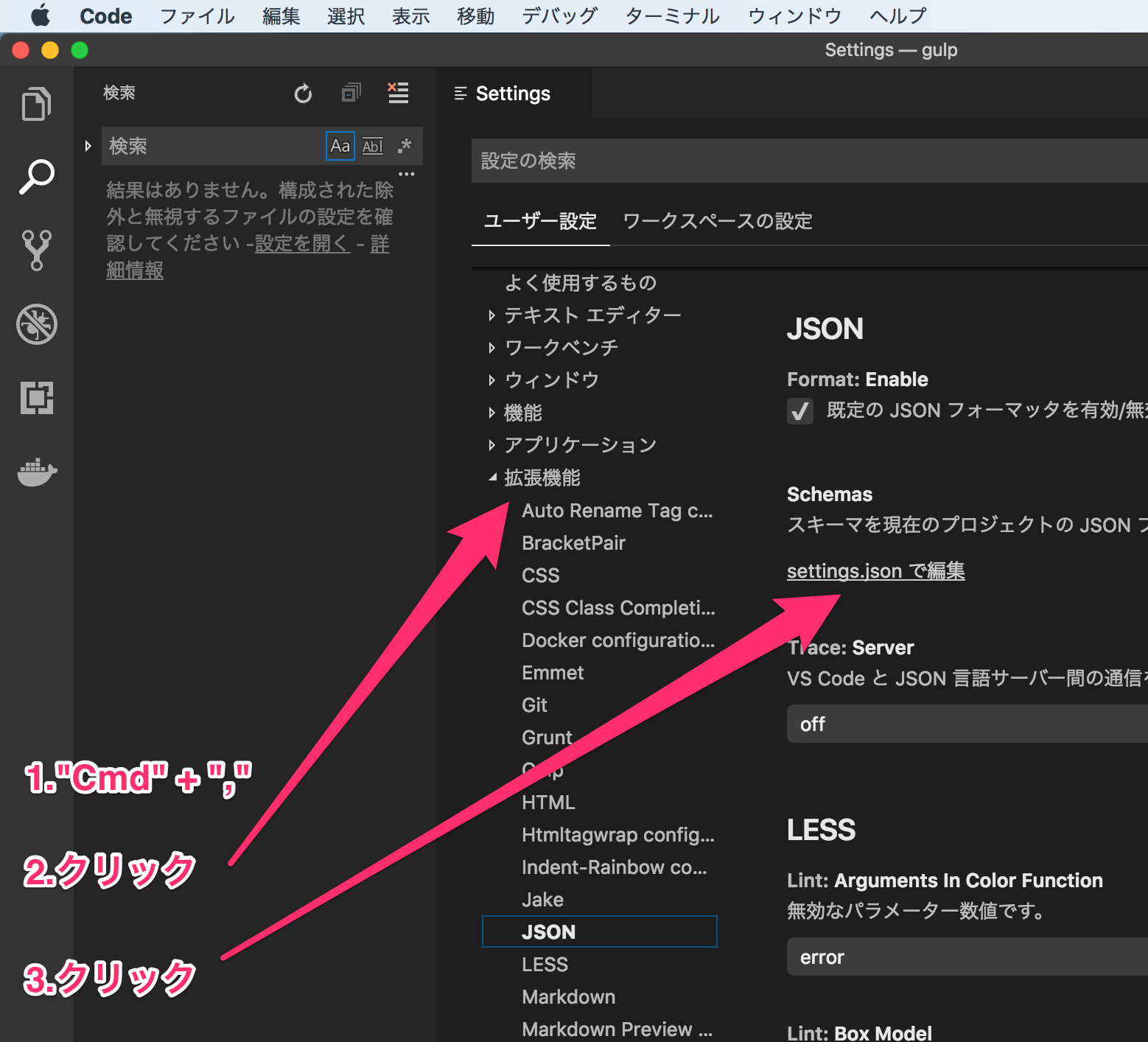Uncheck the 既定の JSON フォーマッタ checkbox
This screenshot has width=1148, height=1042.
pos(799,411)
